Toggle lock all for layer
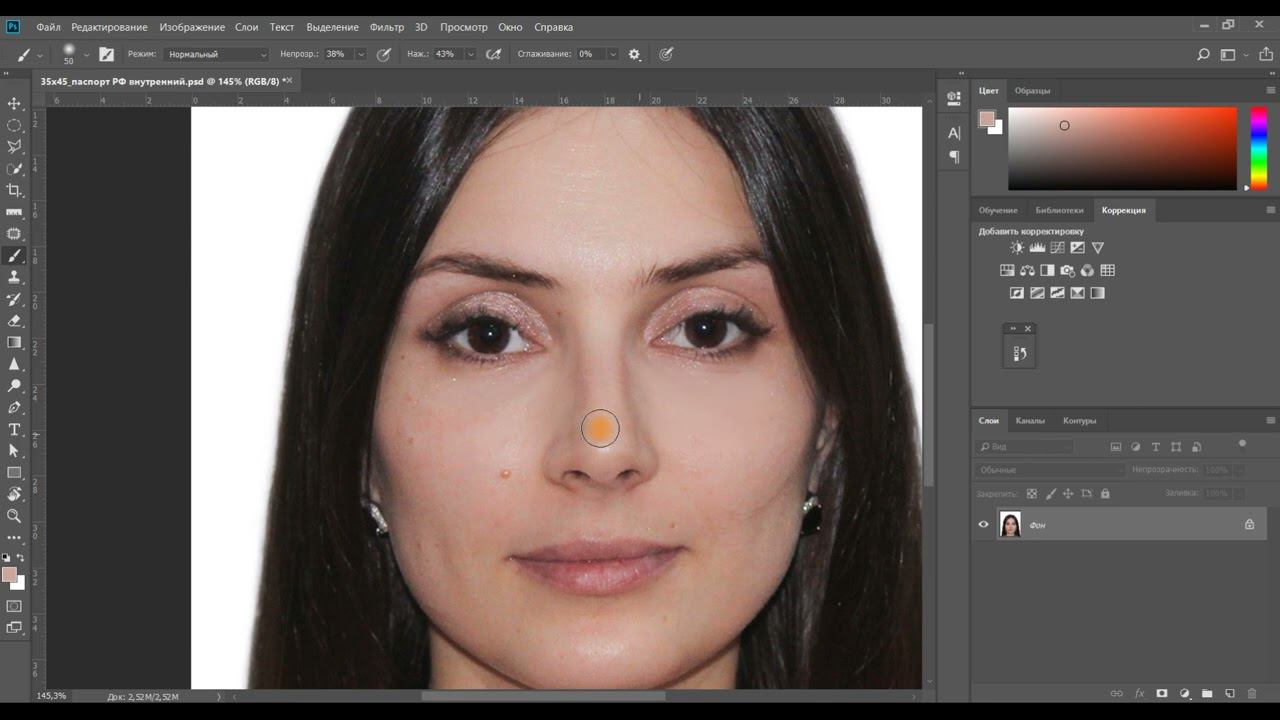1280x720 pixels. [1105, 493]
